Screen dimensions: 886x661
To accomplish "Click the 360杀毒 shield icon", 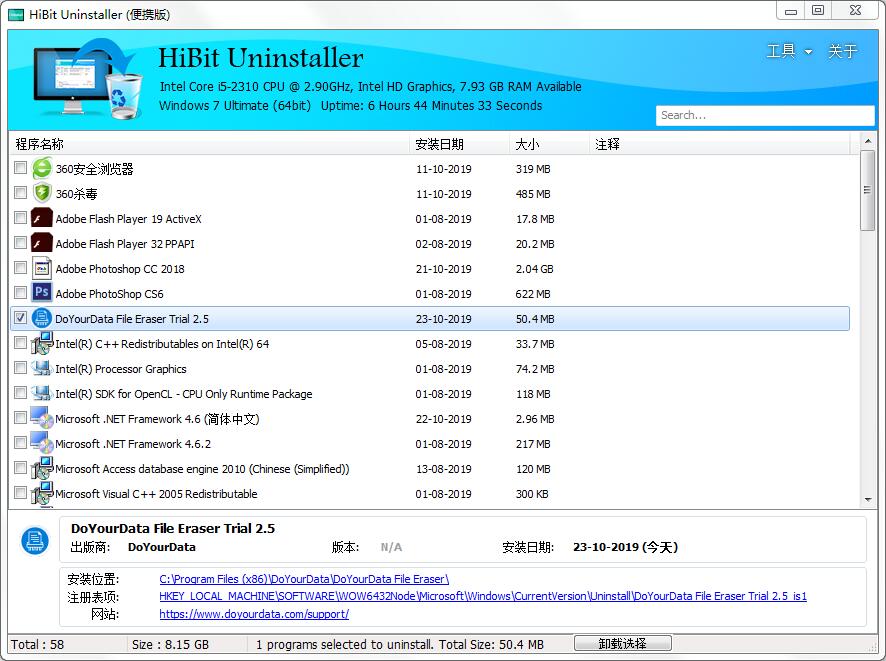I will point(42,193).
